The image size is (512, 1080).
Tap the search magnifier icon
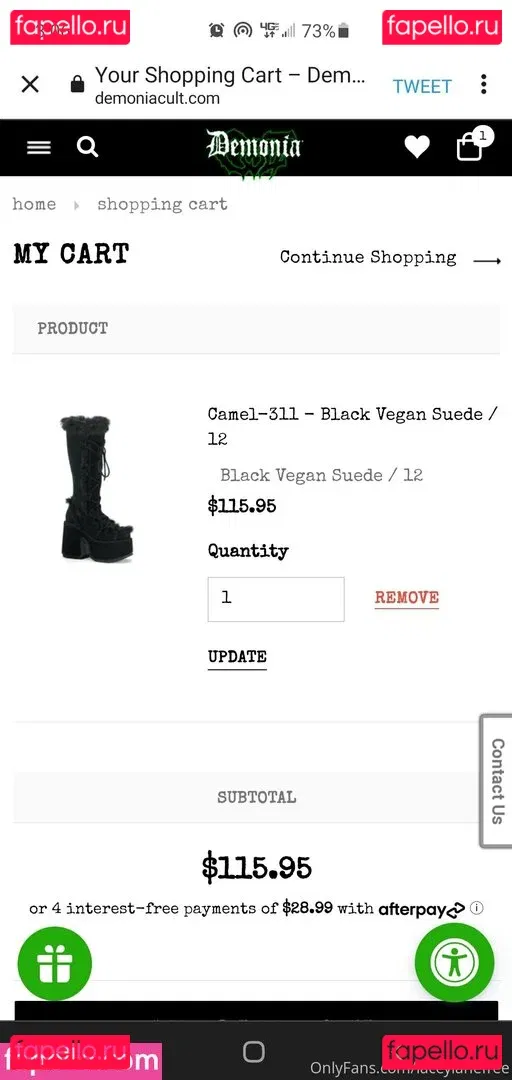tap(88, 147)
